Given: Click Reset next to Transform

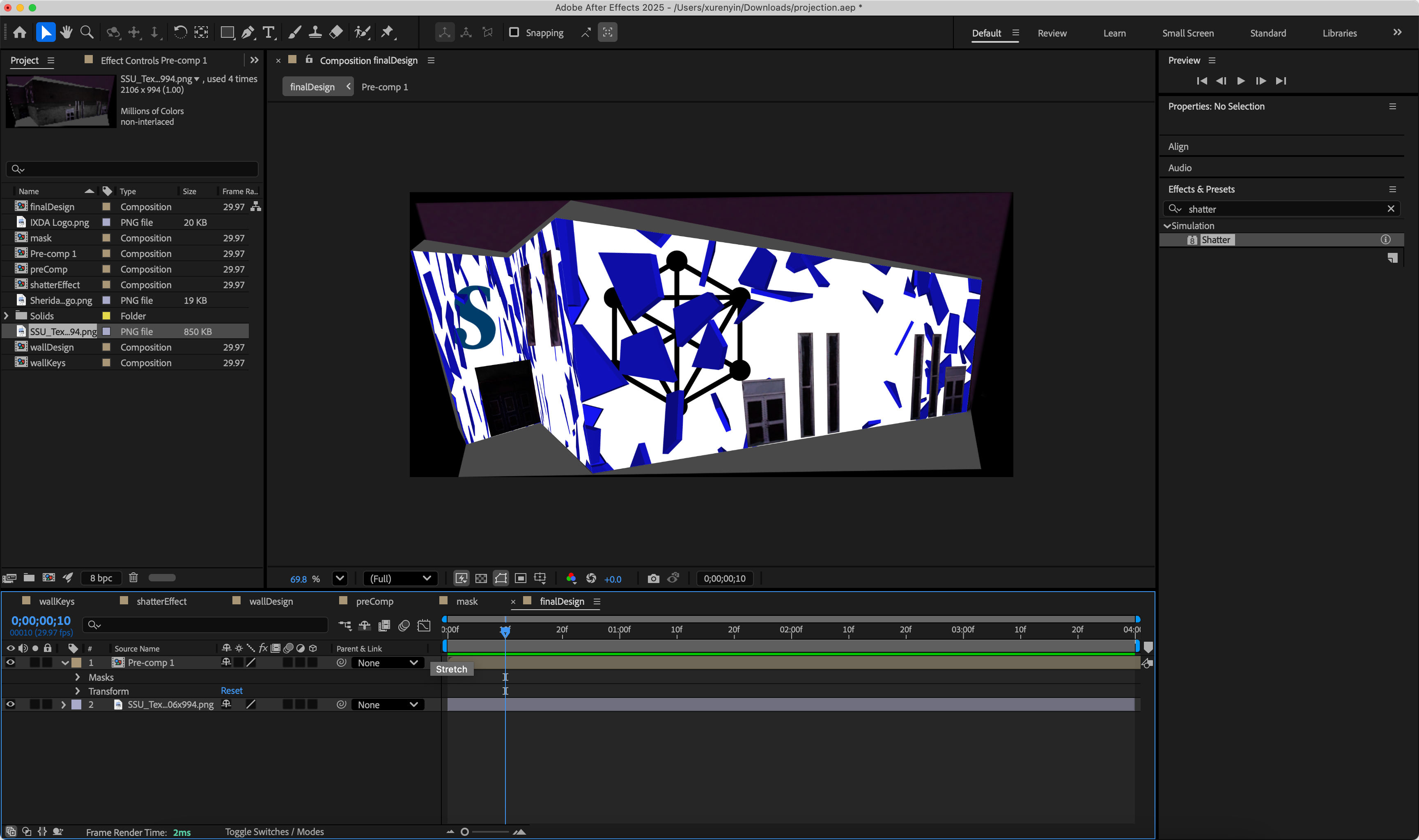Looking at the screenshot, I should tap(232, 690).
